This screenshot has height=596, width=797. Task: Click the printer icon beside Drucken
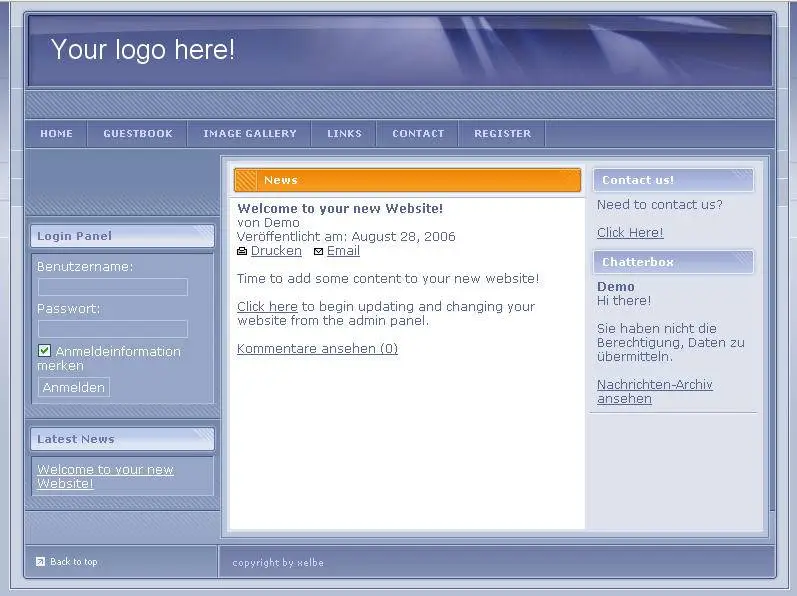(242, 251)
